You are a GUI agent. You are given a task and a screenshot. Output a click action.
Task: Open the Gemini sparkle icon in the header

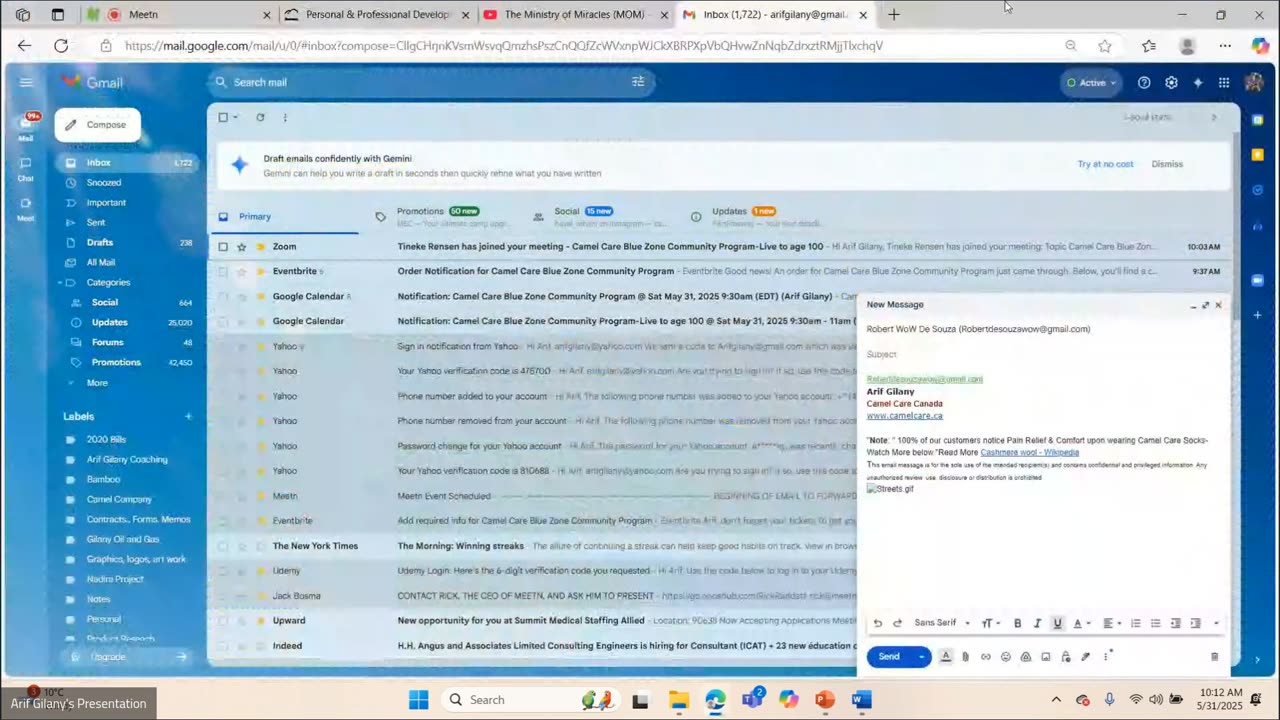(1197, 83)
